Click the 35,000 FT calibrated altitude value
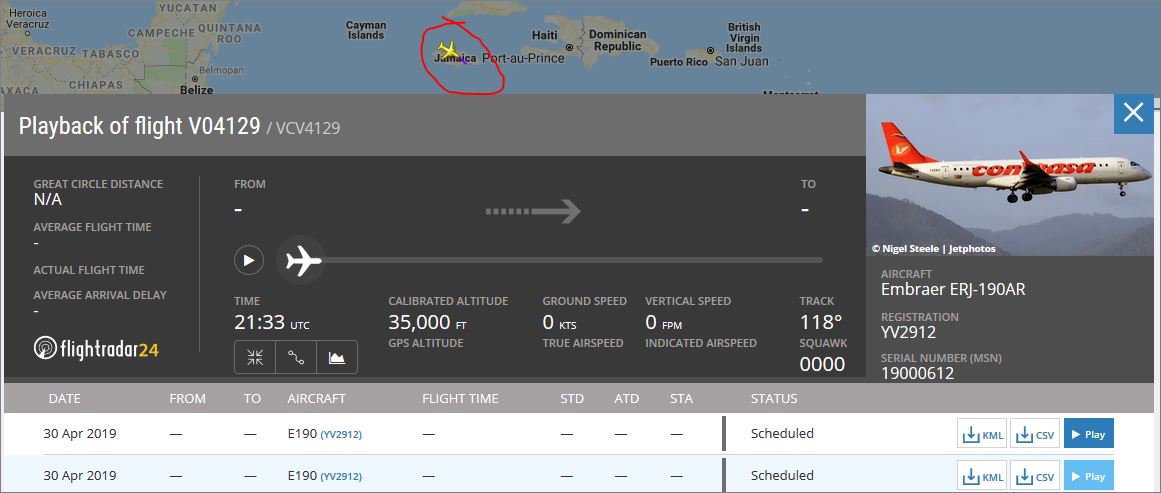 tap(428, 323)
